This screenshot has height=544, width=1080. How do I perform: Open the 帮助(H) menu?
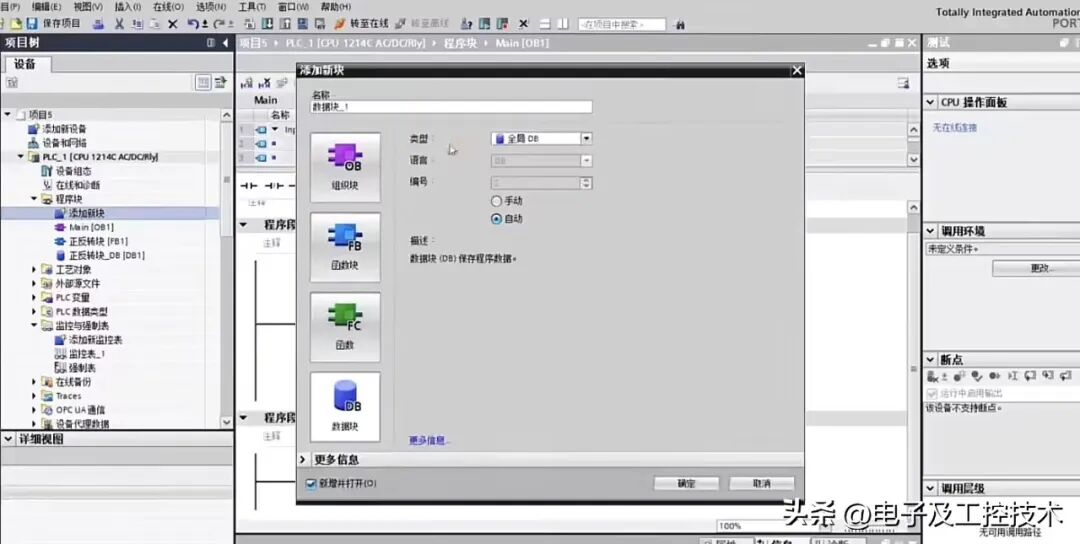(335, 7)
